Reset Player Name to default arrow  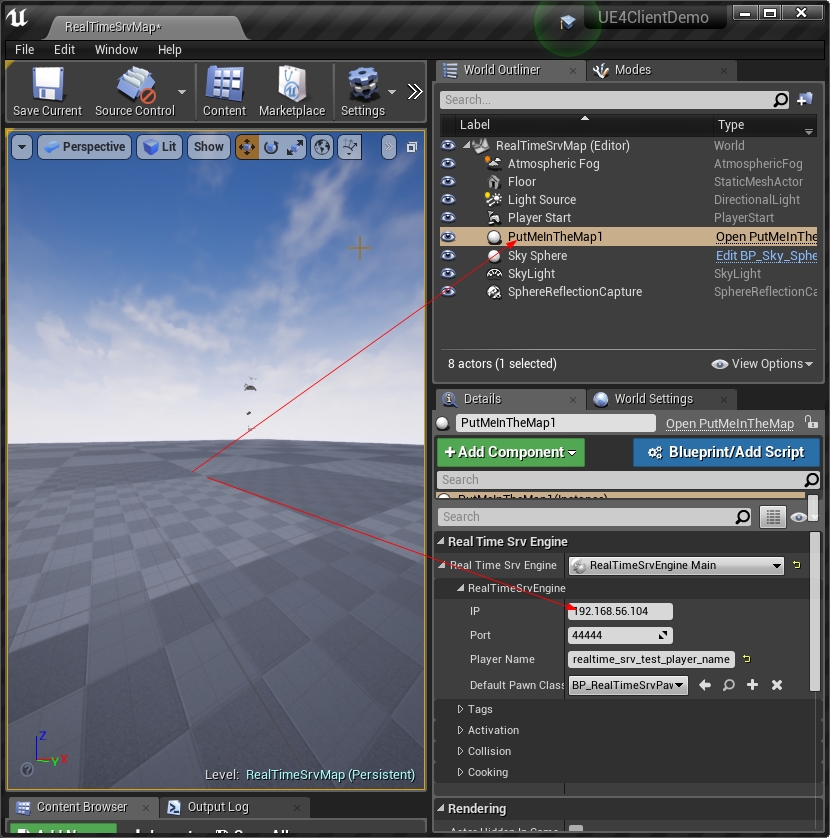click(747, 659)
